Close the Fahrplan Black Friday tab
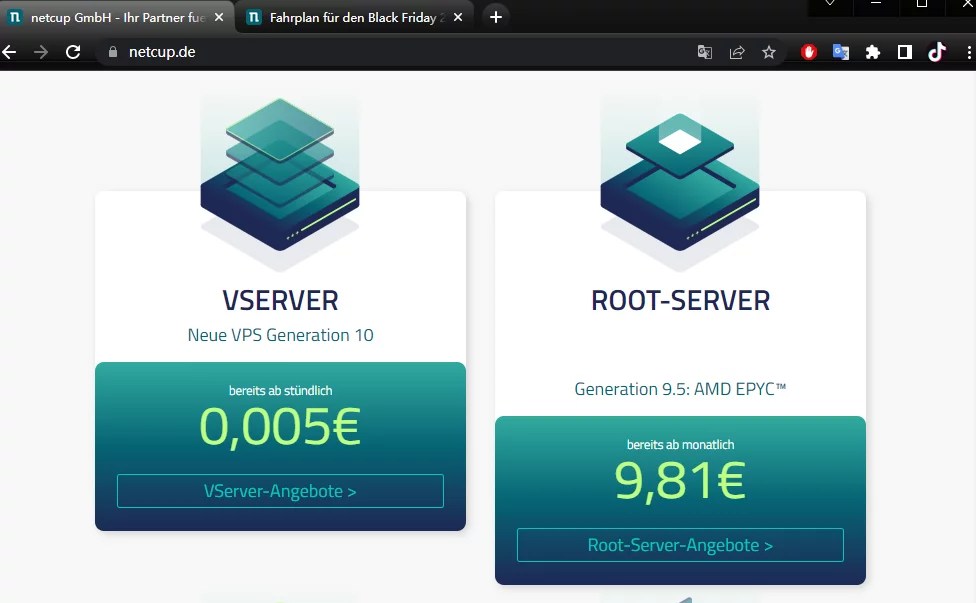The width and height of the screenshot is (976, 603). [458, 17]
